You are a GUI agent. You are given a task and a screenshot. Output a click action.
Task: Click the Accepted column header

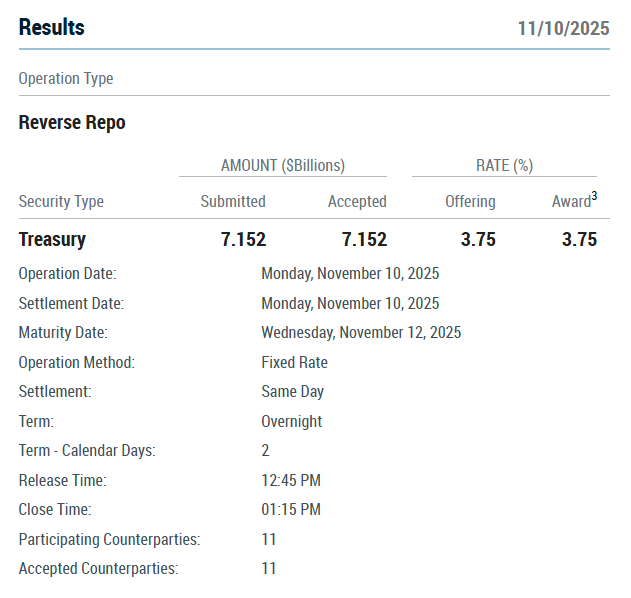tap(357, 201)
